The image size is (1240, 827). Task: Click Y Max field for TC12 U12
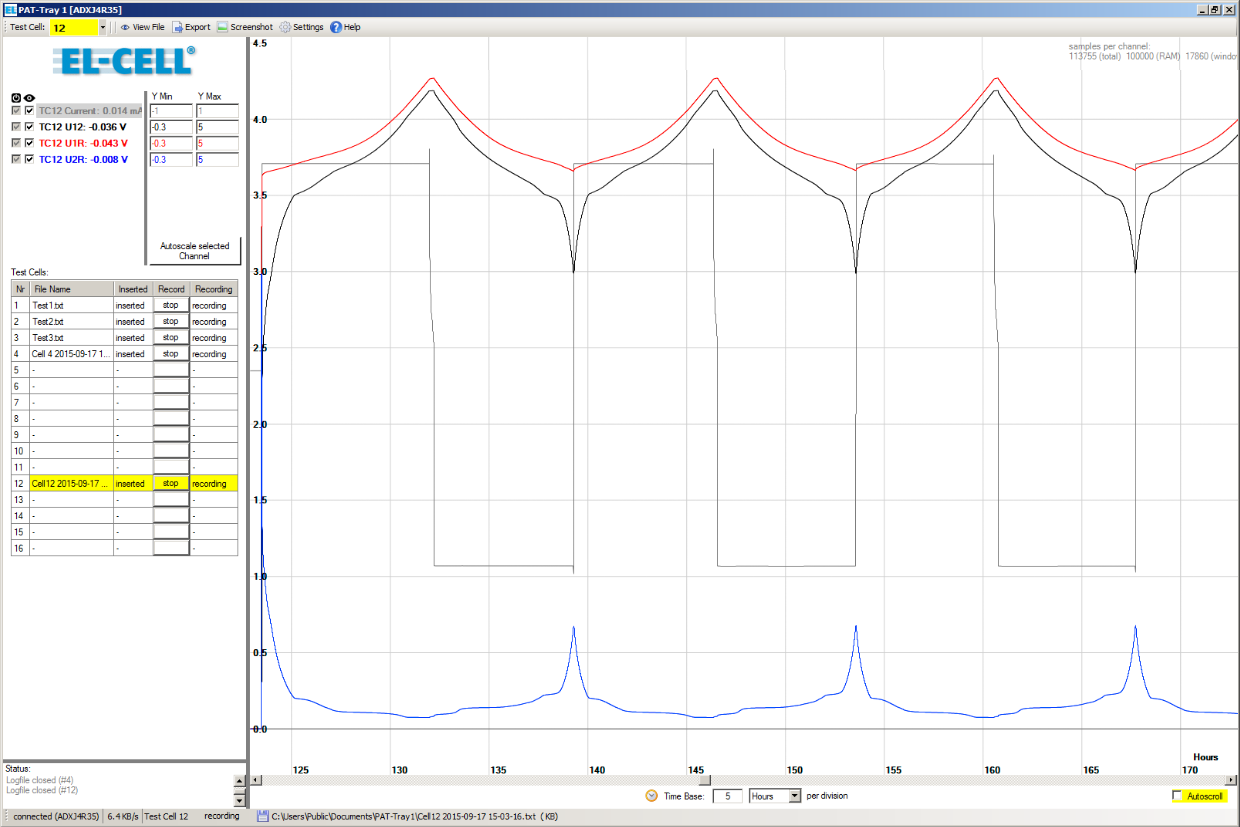coord(217,128)
